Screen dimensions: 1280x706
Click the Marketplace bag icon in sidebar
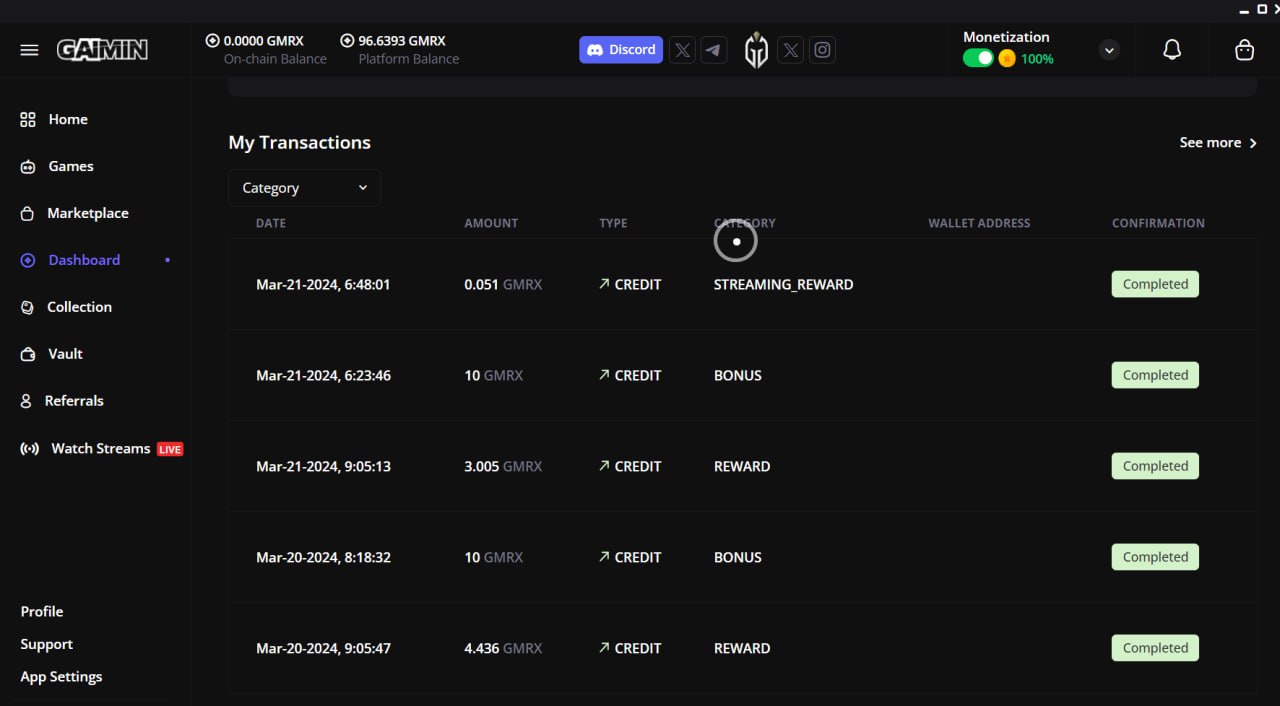[28, 214]
